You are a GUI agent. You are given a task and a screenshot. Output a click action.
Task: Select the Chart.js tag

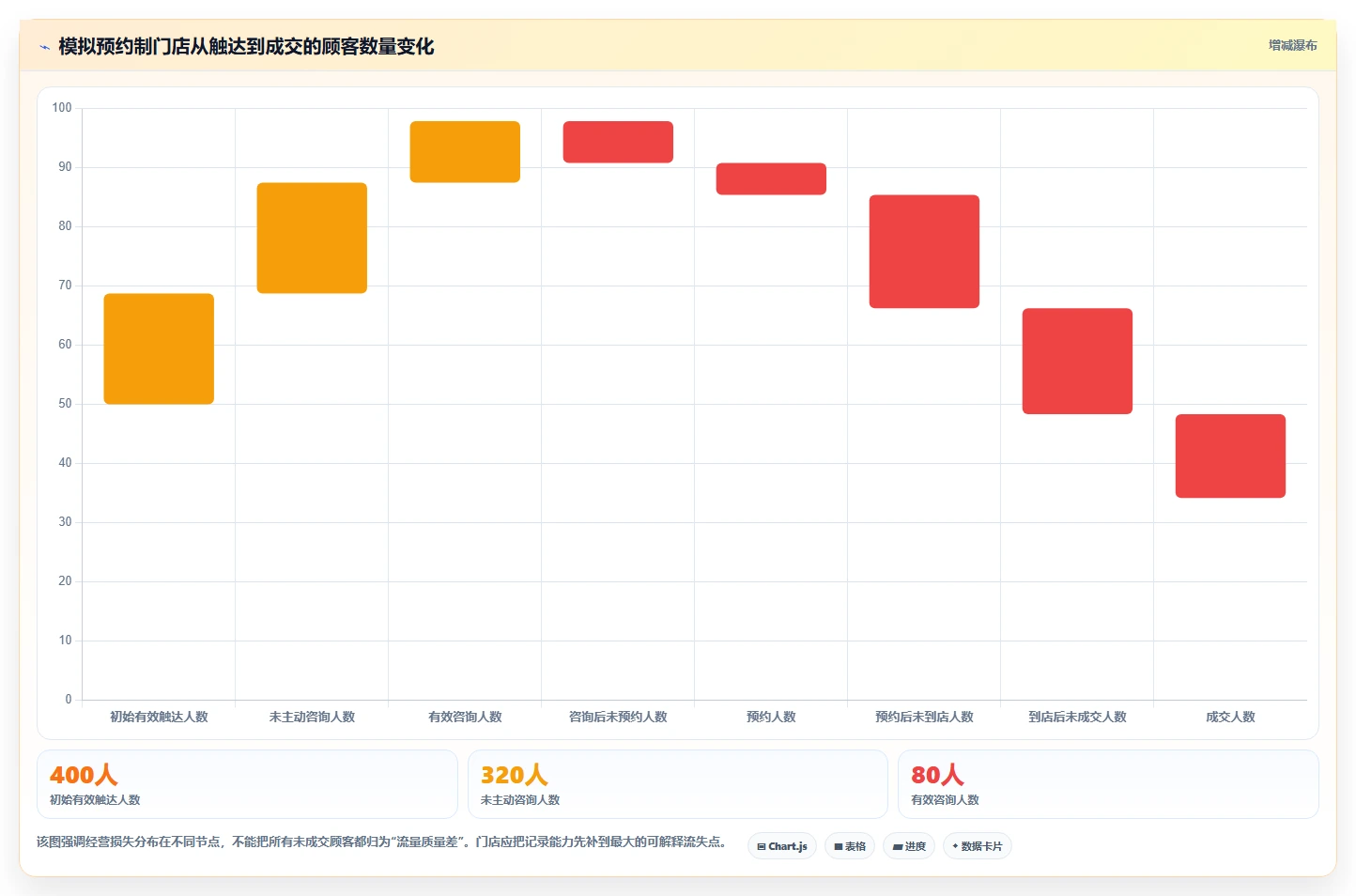(x=782, y=846)
